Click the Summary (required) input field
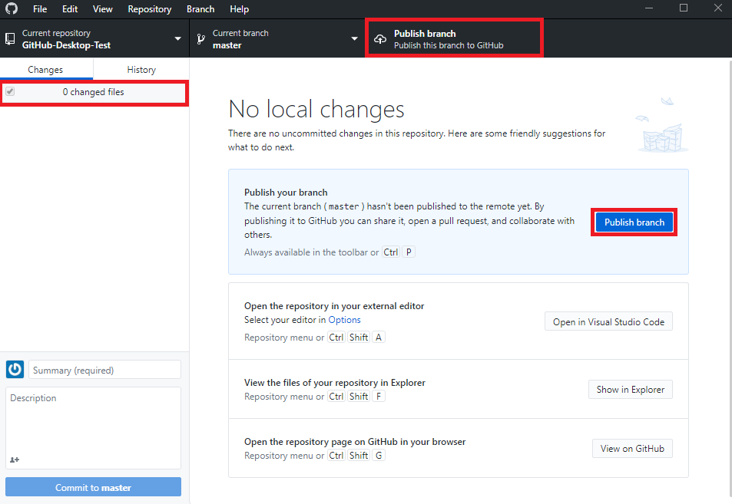Image resolution: width=732 pixels, height=504 pixels. pyautogui.click(x=105, y=370)
